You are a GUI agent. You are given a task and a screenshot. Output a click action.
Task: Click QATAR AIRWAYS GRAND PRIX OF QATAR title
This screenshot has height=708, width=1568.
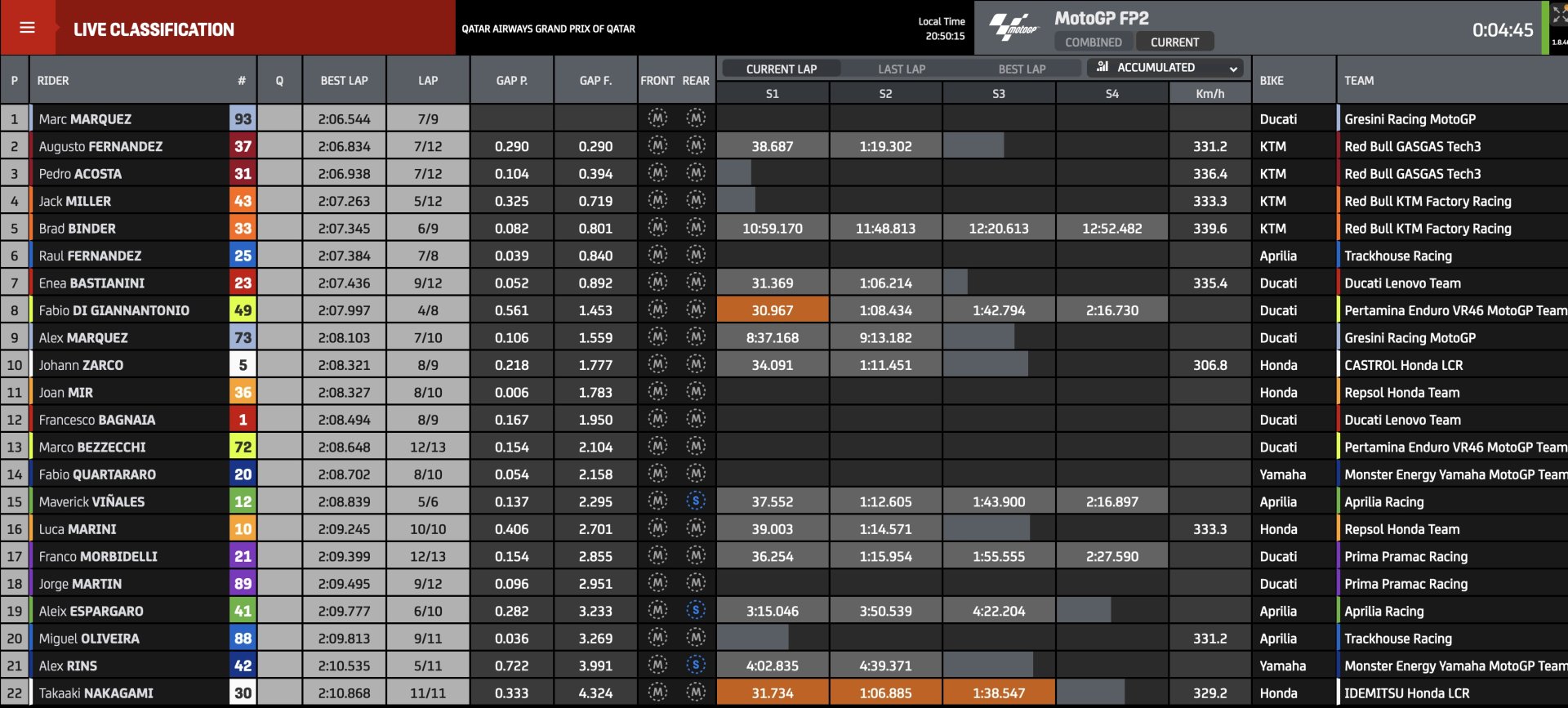[548, 29]
